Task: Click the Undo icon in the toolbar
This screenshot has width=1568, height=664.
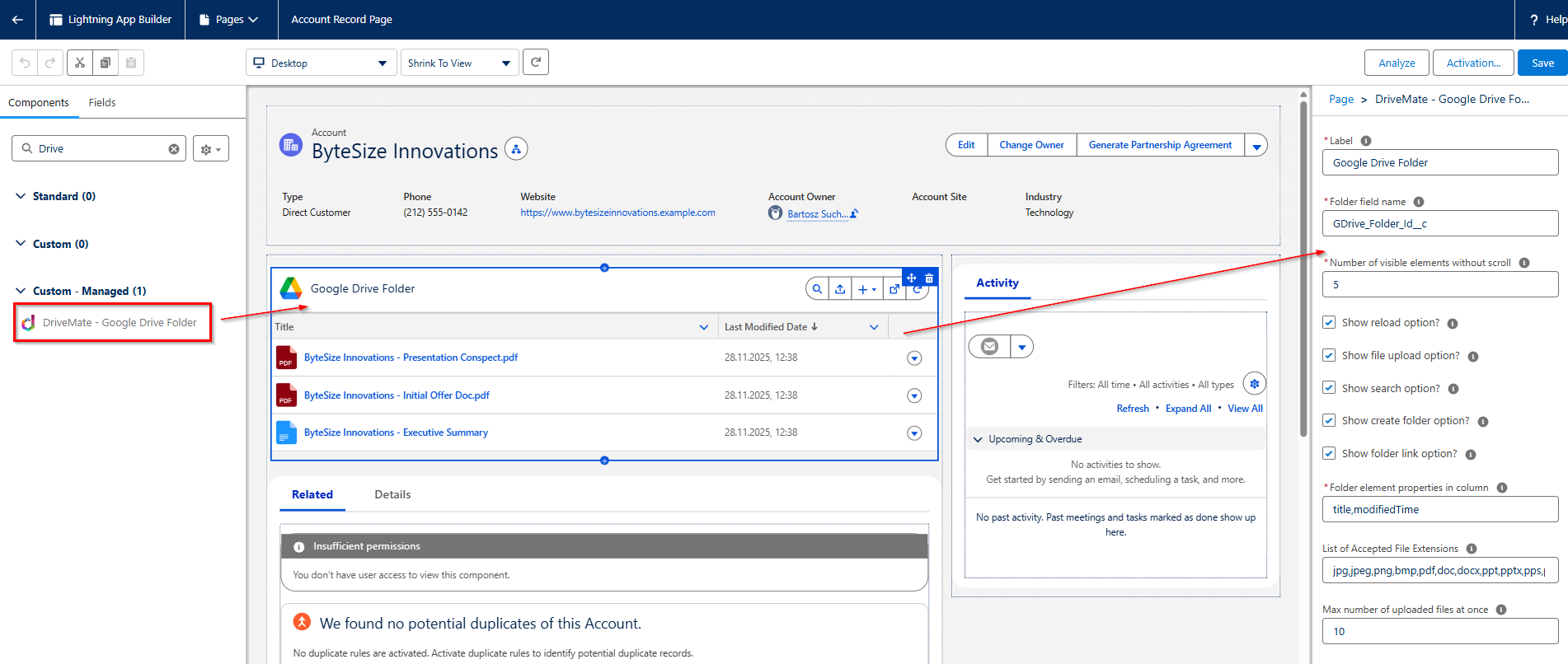Action: click(x=25, y=63)
